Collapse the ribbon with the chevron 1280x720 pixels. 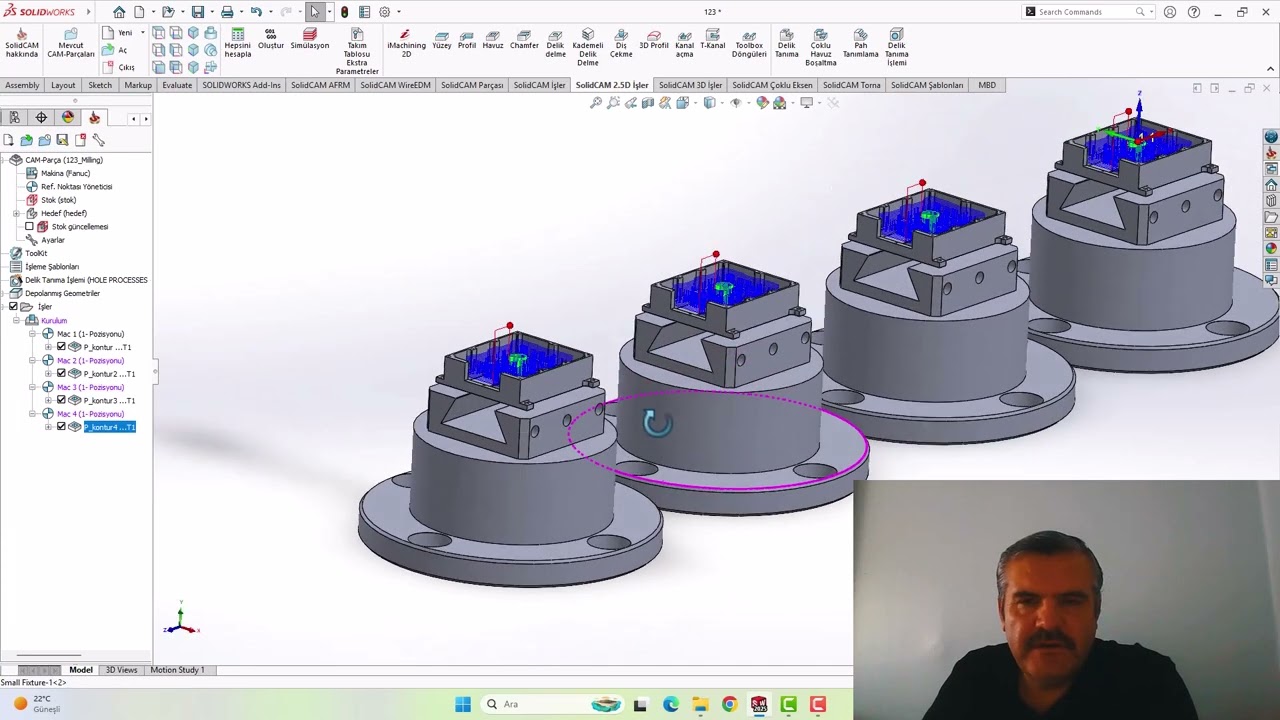1270,69
